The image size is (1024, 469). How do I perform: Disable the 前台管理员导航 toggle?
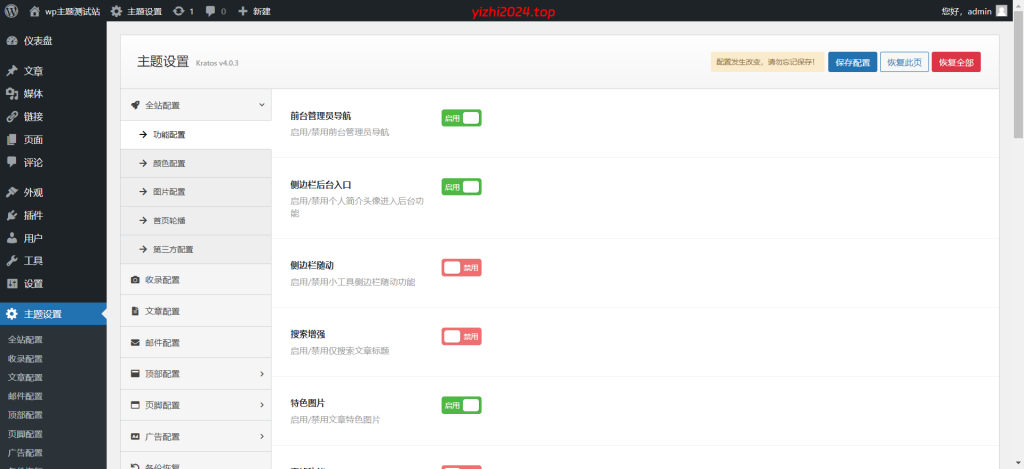point(461,118)
